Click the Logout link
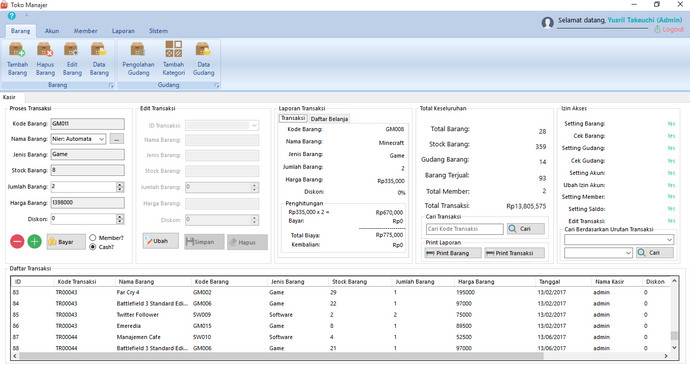The height and width of the screenshot is (365, 690). [x=673, y=29]
